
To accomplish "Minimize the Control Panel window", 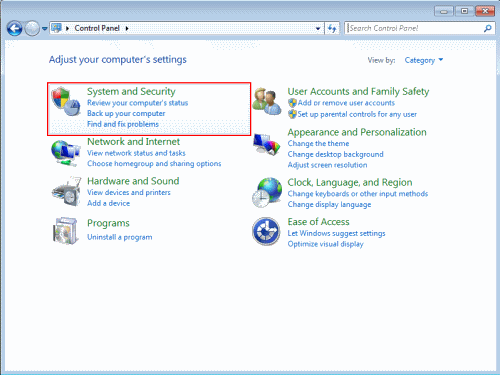I will [x=444, y=11].
